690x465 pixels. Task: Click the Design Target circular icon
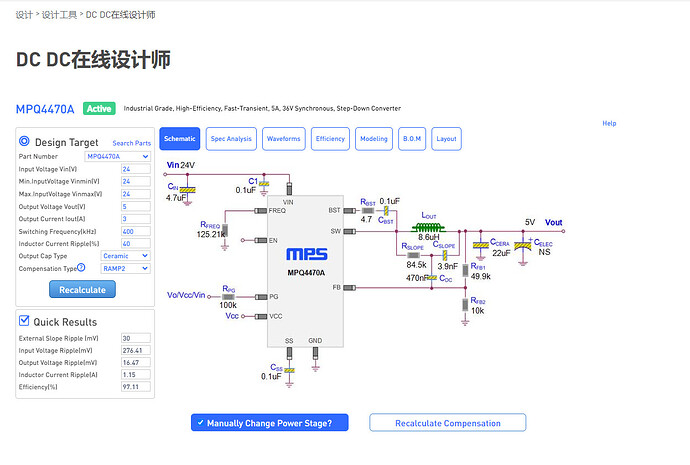[x=24, y=141]
